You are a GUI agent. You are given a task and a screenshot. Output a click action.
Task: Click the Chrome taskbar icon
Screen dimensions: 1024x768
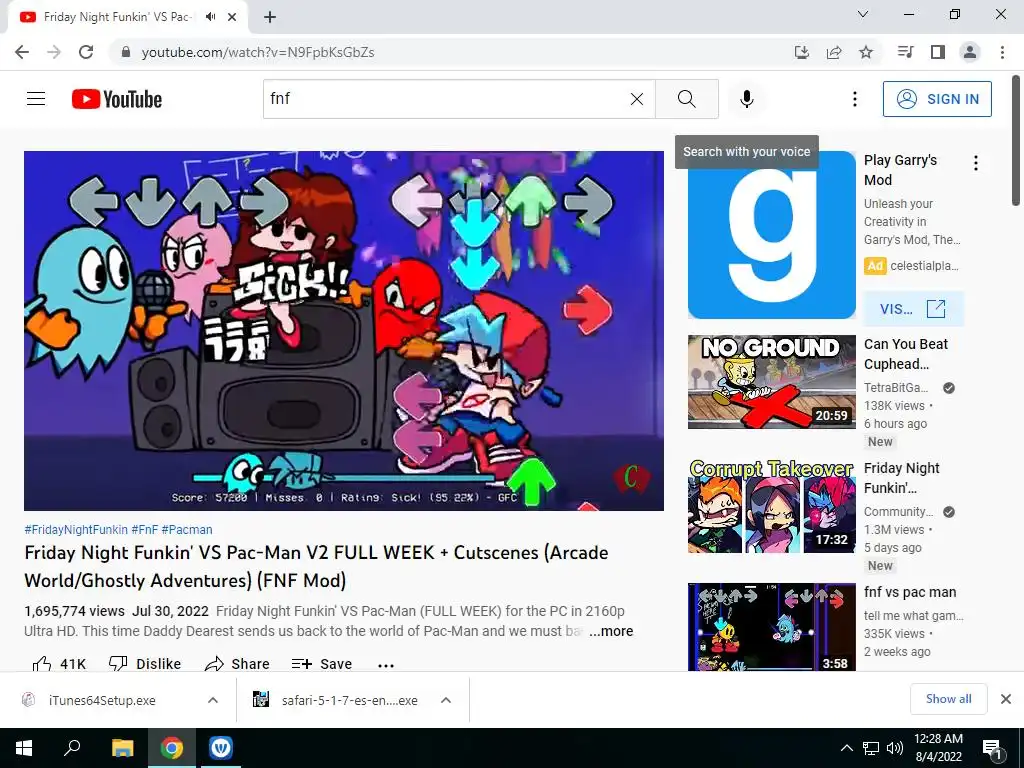[x=172, y=748]
